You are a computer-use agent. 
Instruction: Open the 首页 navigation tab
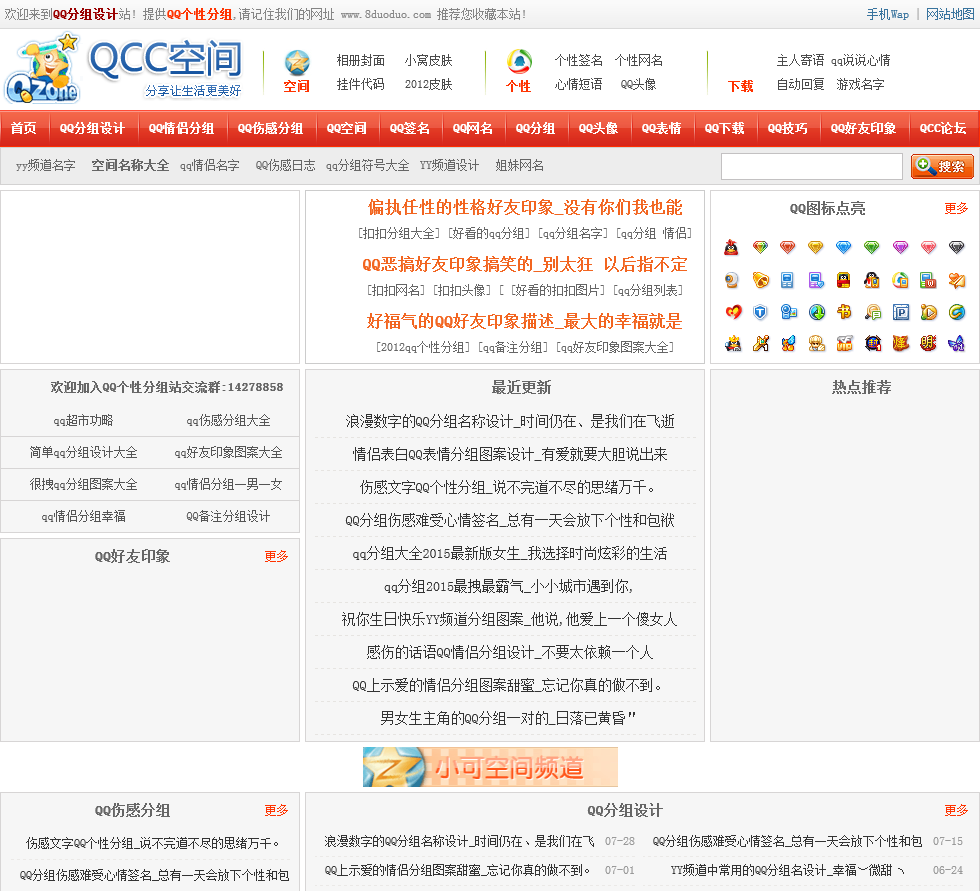(24, 129)
